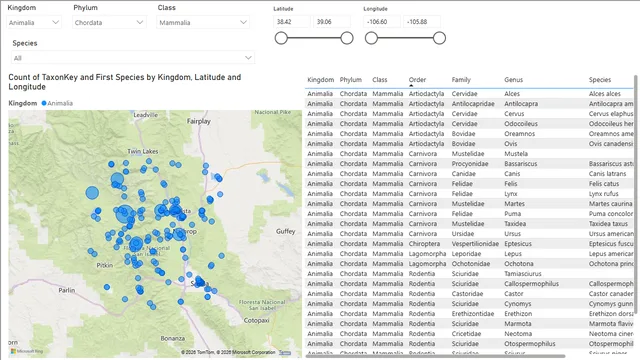The height and width of the screenshot is (360, 640).
Task: Select the Alces genus cell
Action: pos(512,93)
